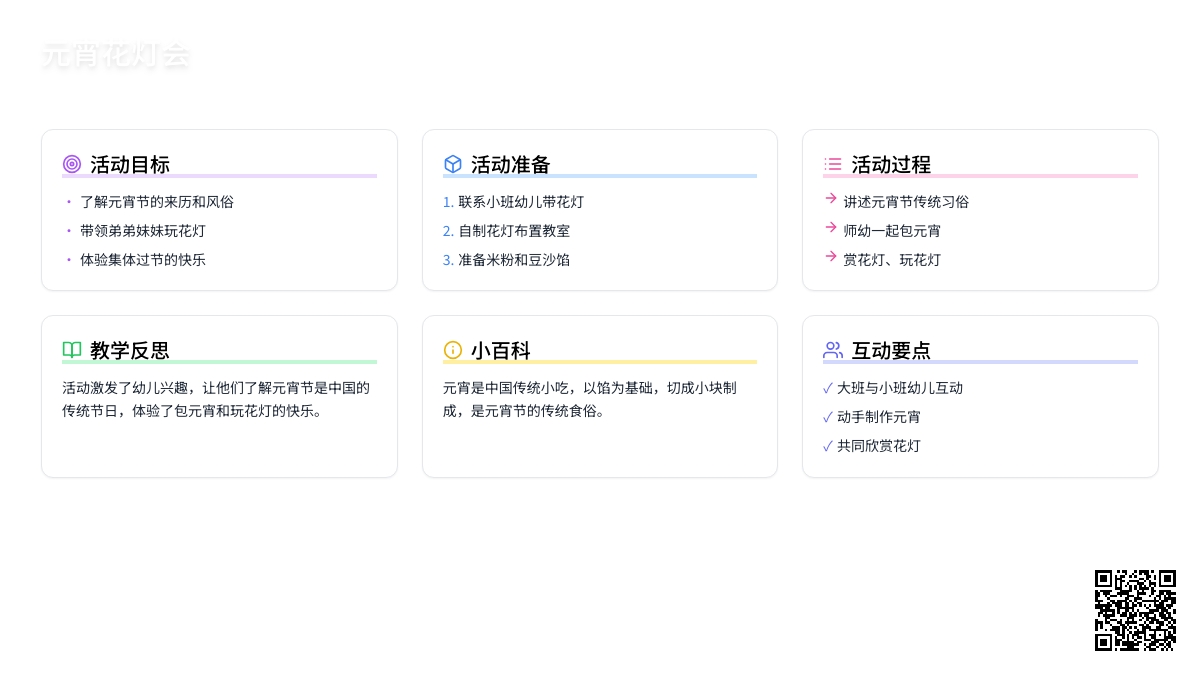Click the arrow icon before 师幼一起包元宵

(831, 228)
